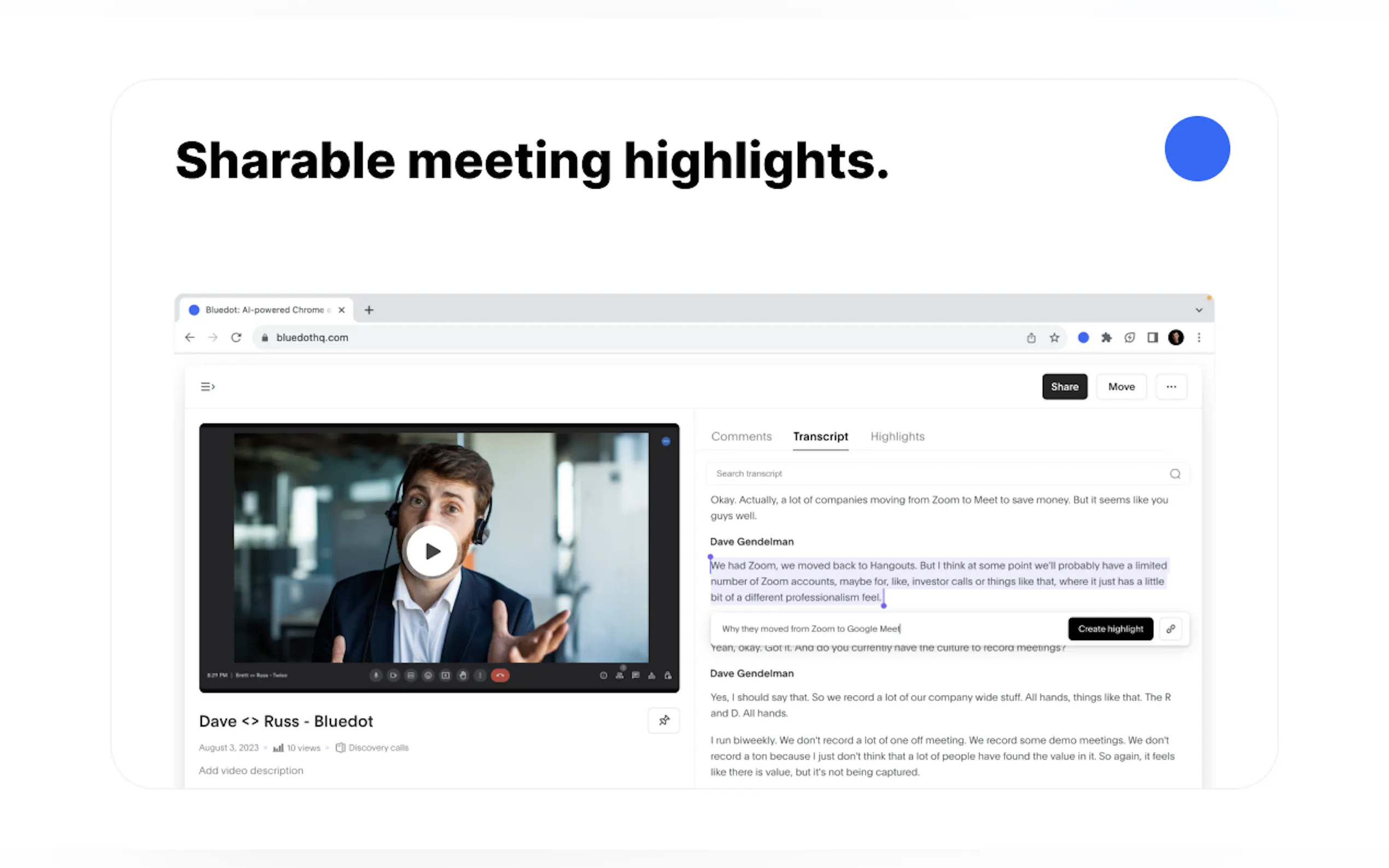This screenshot has height=868, width=1389.
Task: Click the Share button
Action: (x=1064, y=386)
